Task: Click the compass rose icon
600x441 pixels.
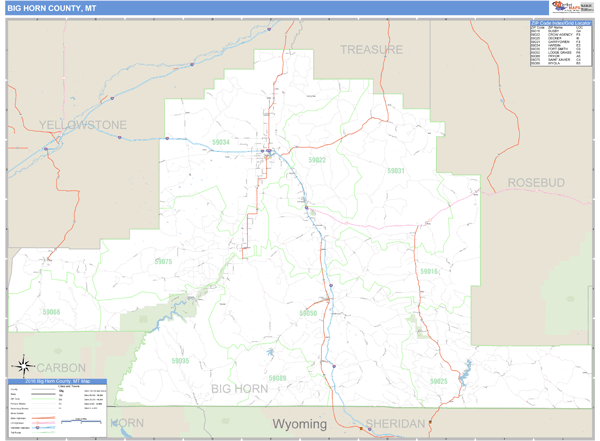Action: [x=21, y=366]
